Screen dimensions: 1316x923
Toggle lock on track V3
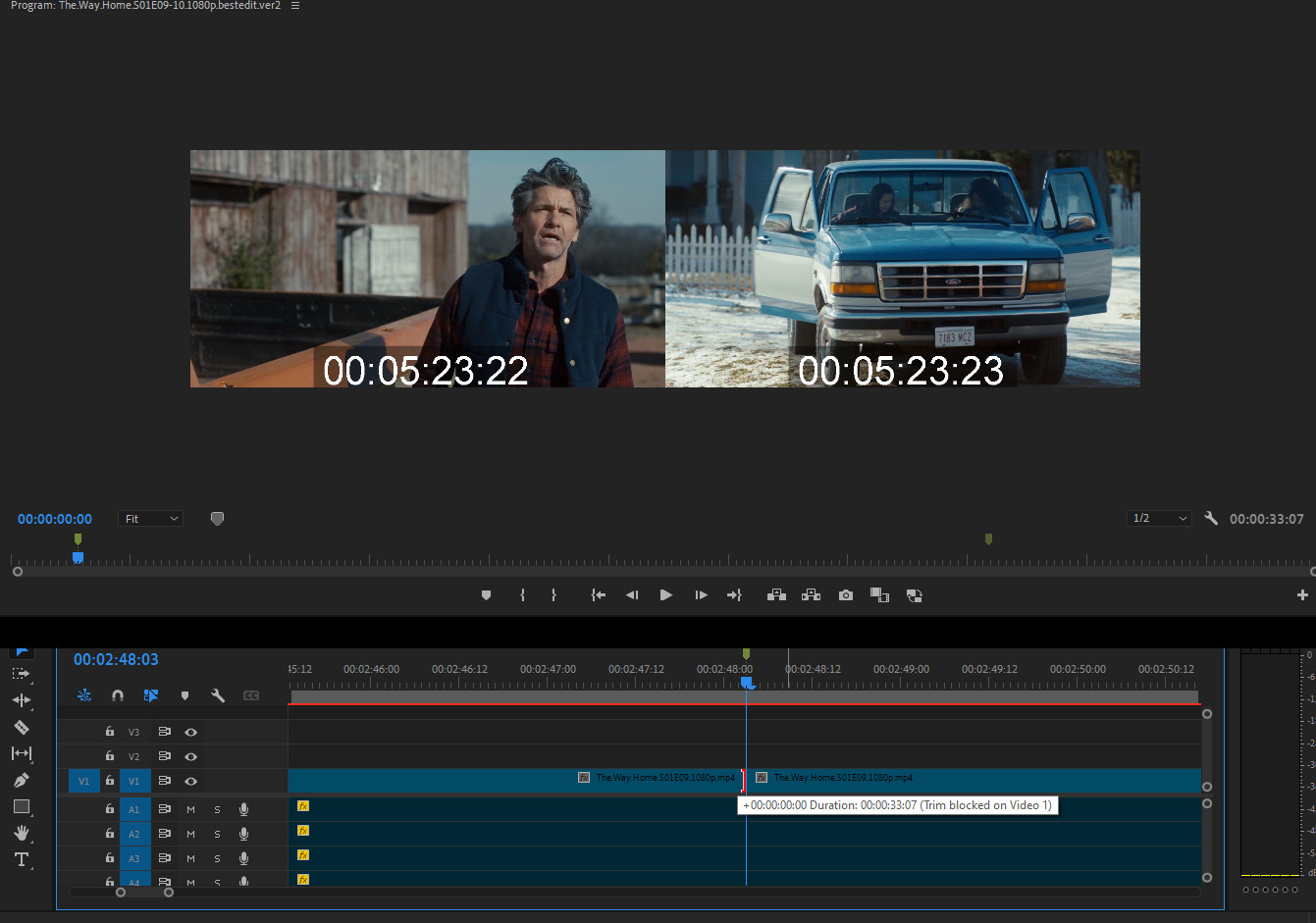110,732
